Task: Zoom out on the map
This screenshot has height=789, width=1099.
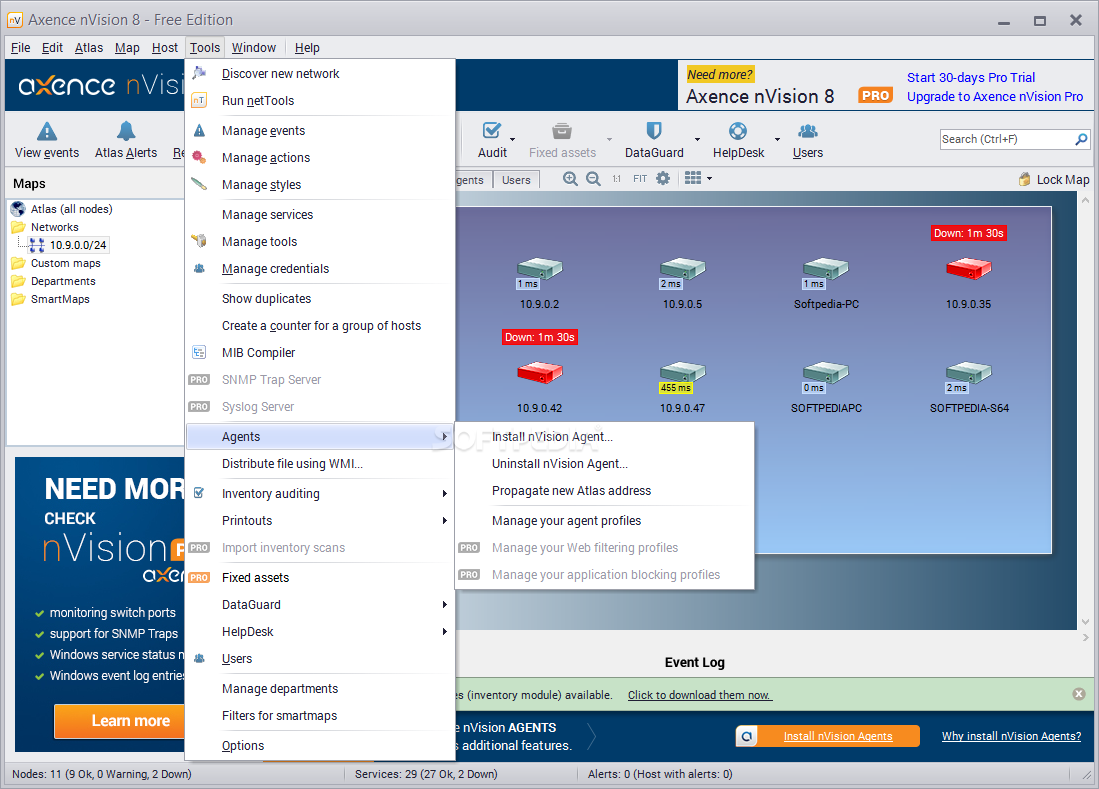Action: click(x=593, y=179)
